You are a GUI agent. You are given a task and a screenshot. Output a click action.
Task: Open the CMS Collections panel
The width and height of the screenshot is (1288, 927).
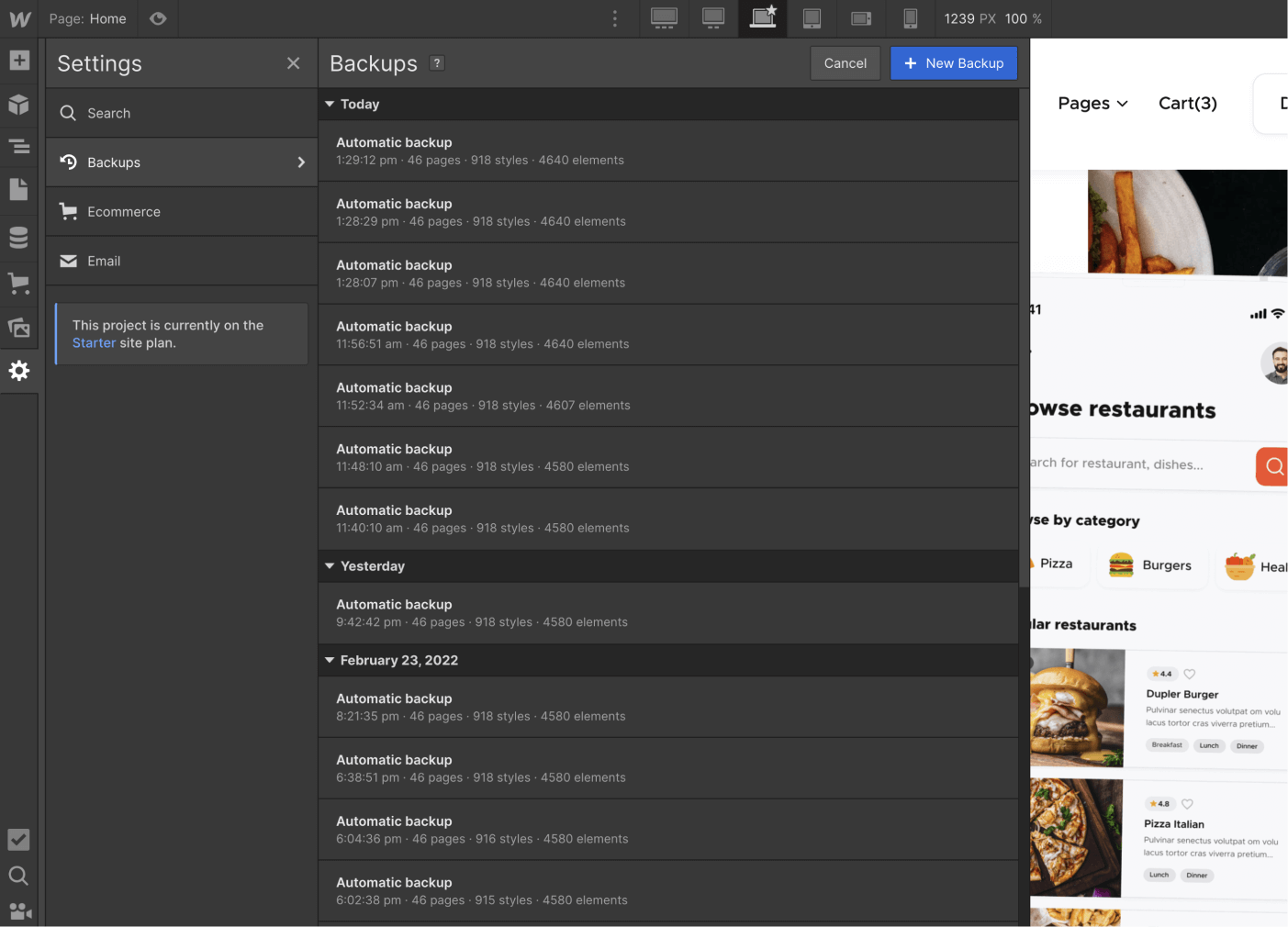[x=18, y=237]
